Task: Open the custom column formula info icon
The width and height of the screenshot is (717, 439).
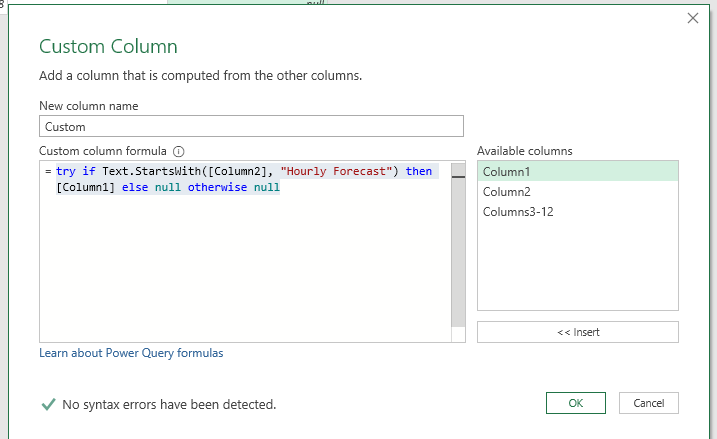Action: tap(178, 151)
